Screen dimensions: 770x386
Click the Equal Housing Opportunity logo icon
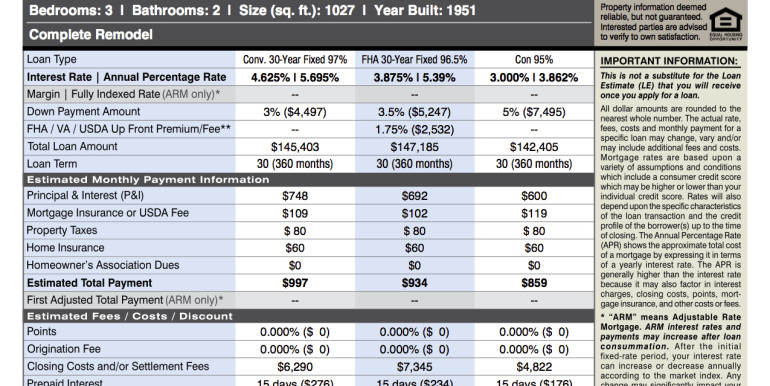tap(726, 24)
